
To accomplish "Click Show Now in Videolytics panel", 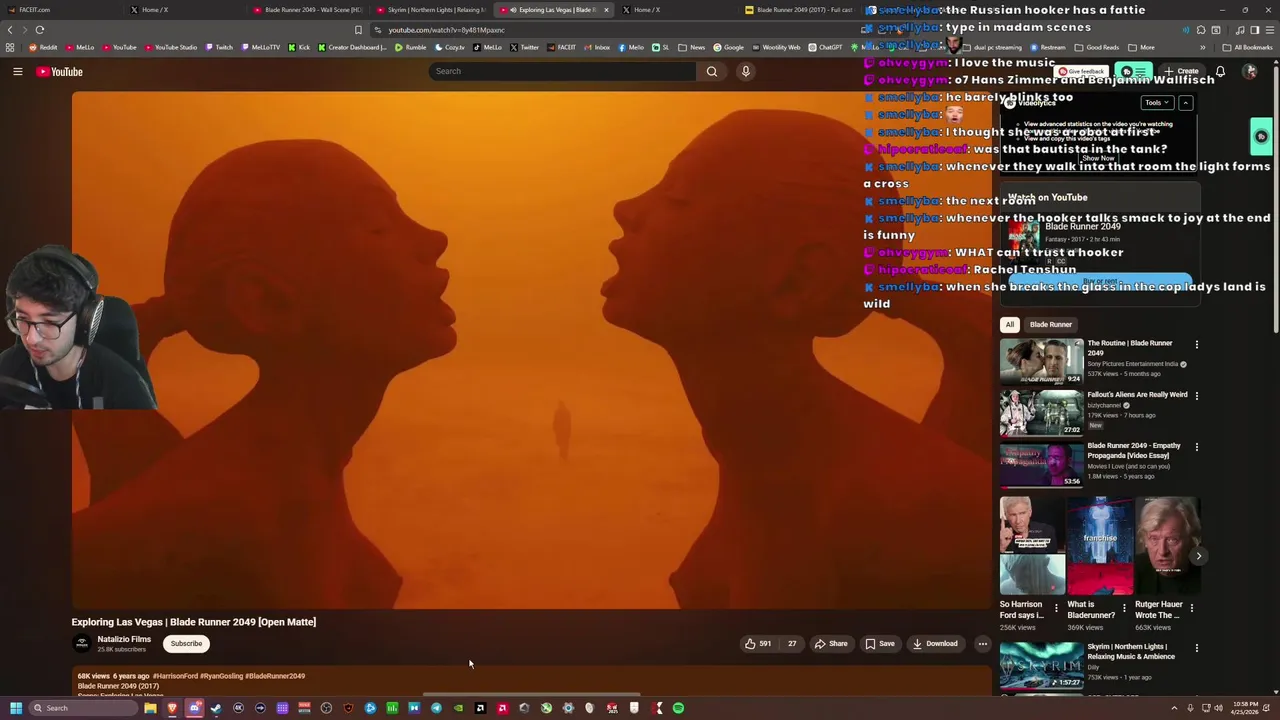I will 1097,158.
